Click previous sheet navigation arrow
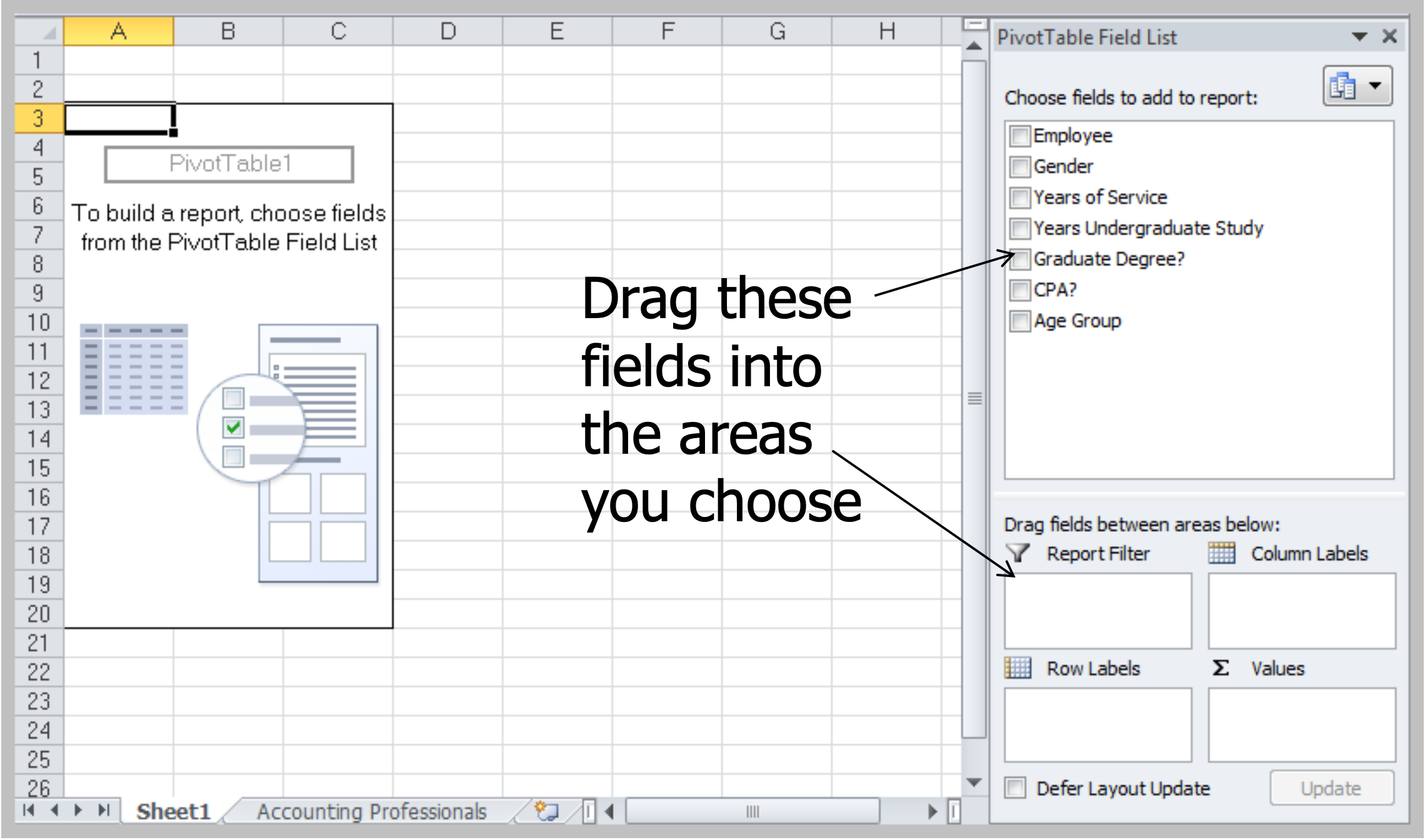Viewport: 1425px width, 840px height. [55, 811]
